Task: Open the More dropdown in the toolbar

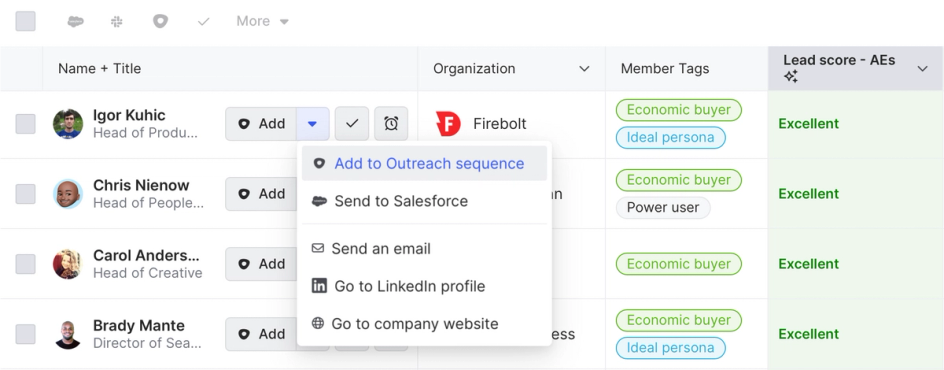Action: 262,21
